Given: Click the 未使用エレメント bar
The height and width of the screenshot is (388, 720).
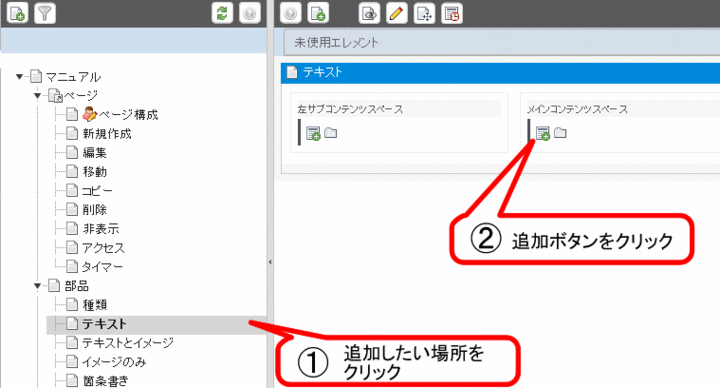Looking at the screenshot, I should tap(501, 43).
